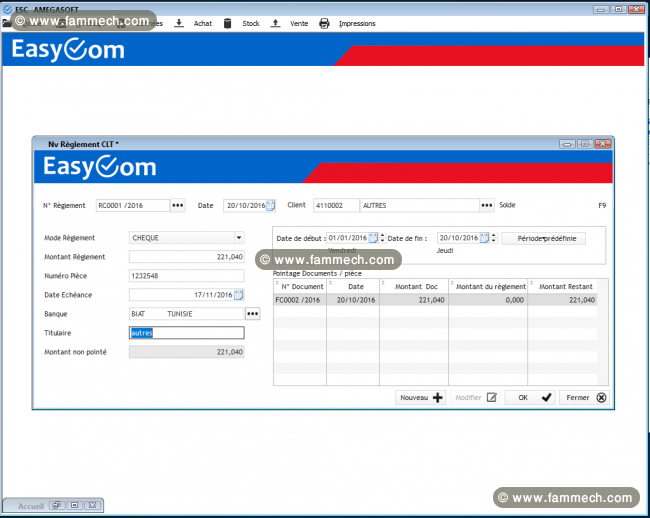Viewport: 650px width, 518px height.
Task: Close the minimized Accueil window
Action: point(92,505)
